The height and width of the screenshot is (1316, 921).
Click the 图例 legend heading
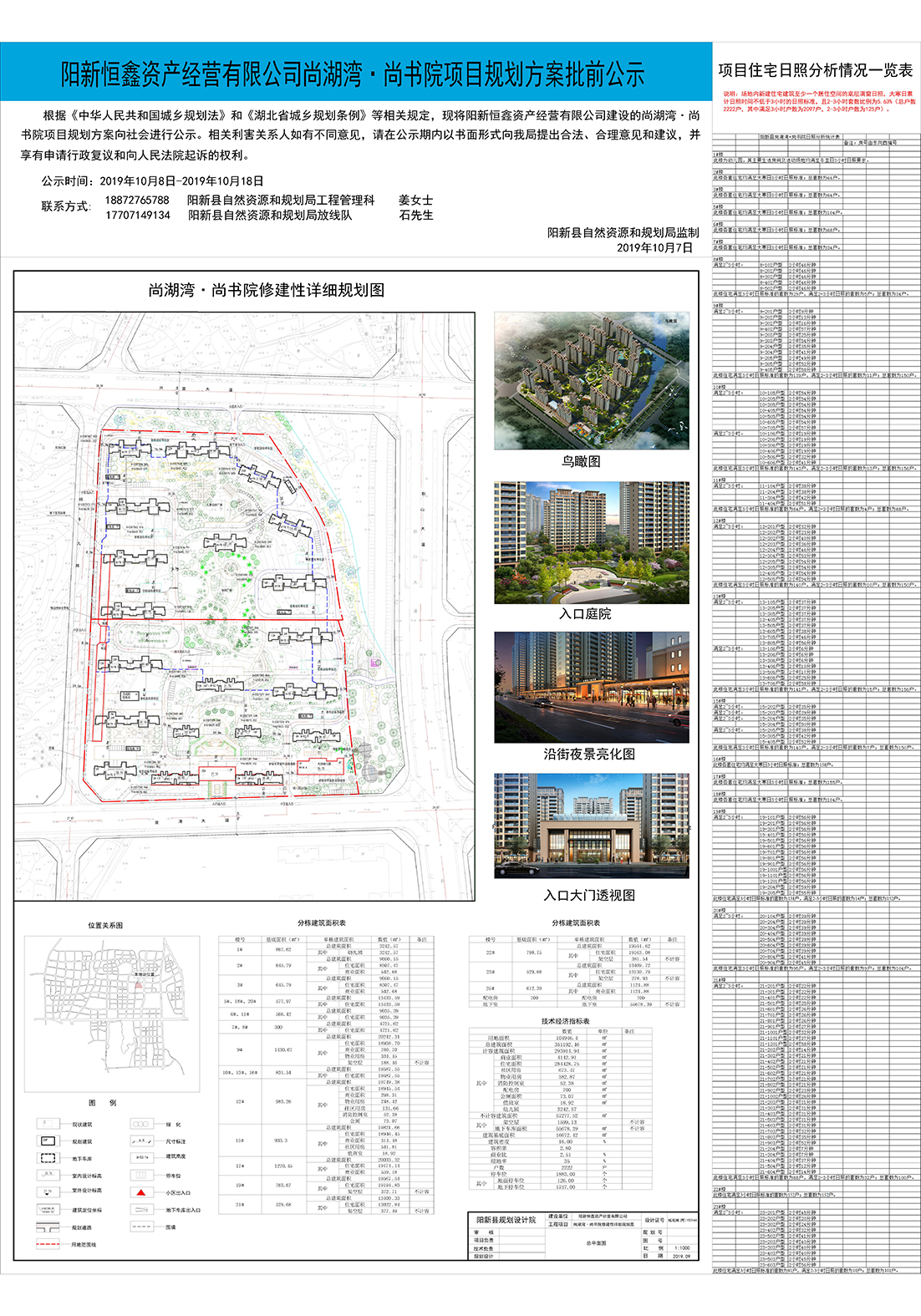coord(103,1103)
